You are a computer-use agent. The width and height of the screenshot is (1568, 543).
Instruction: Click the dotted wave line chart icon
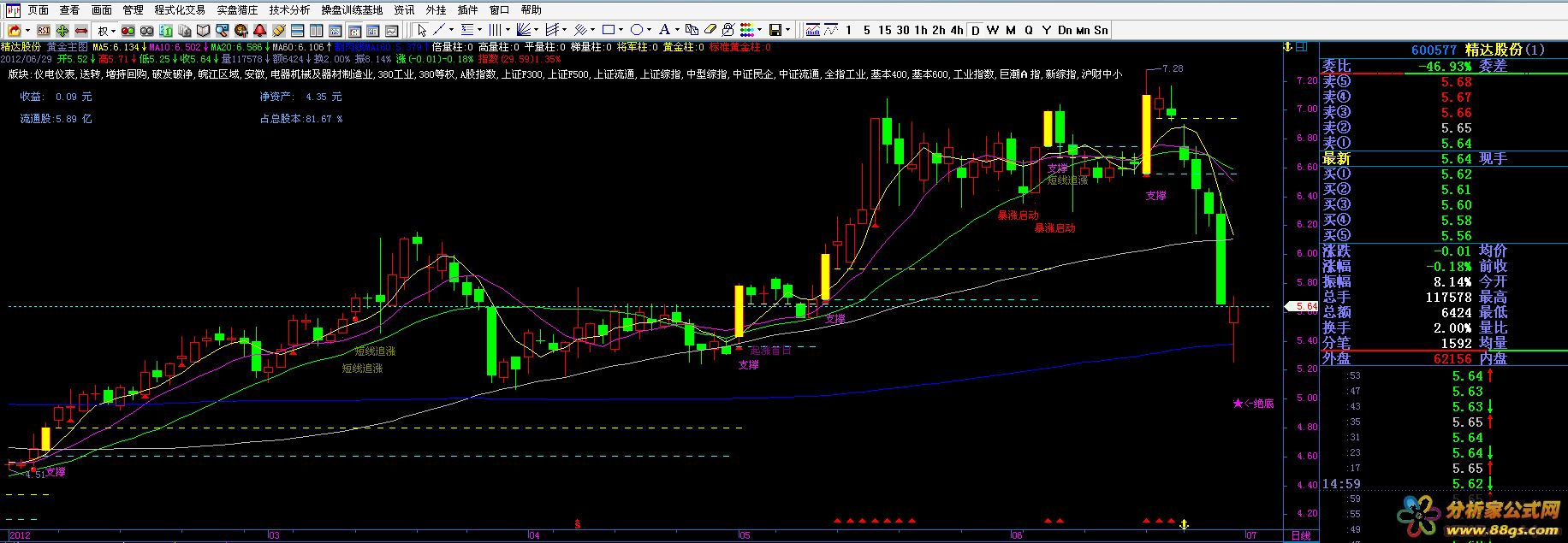[x=831, y=30]
